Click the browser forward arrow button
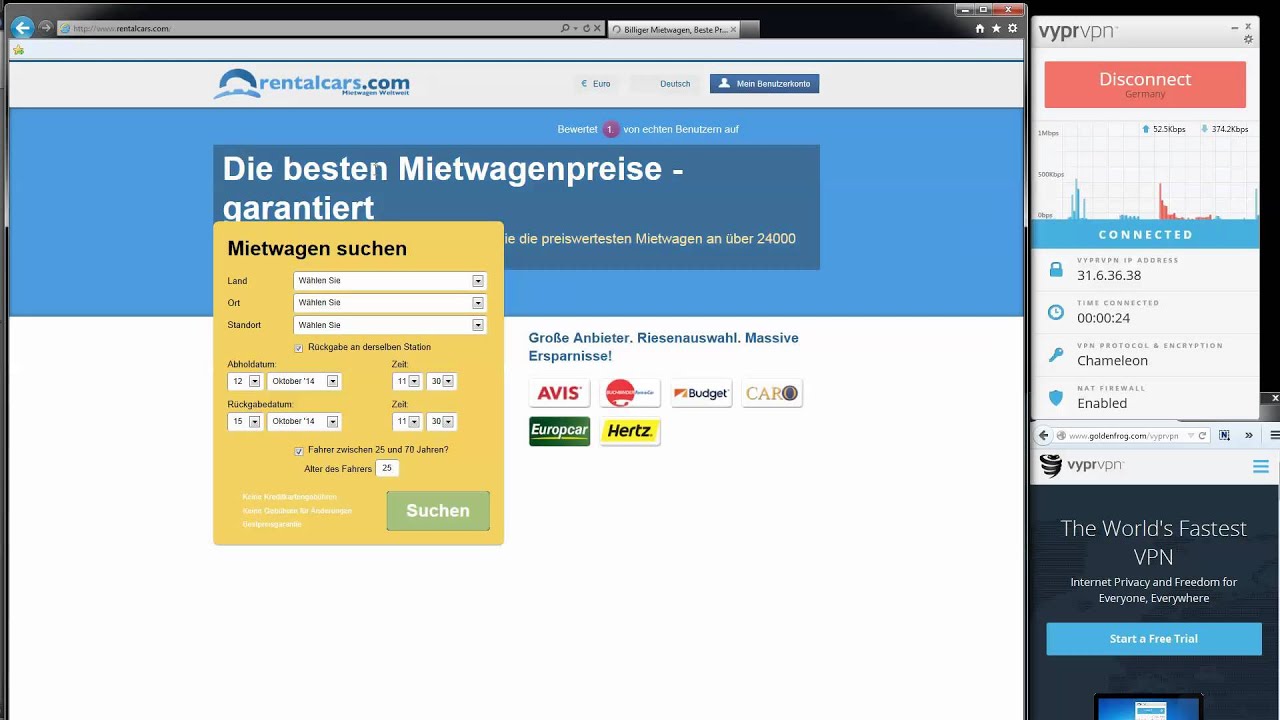This screenshot has width=1280, height=720. tap(45, 28)
